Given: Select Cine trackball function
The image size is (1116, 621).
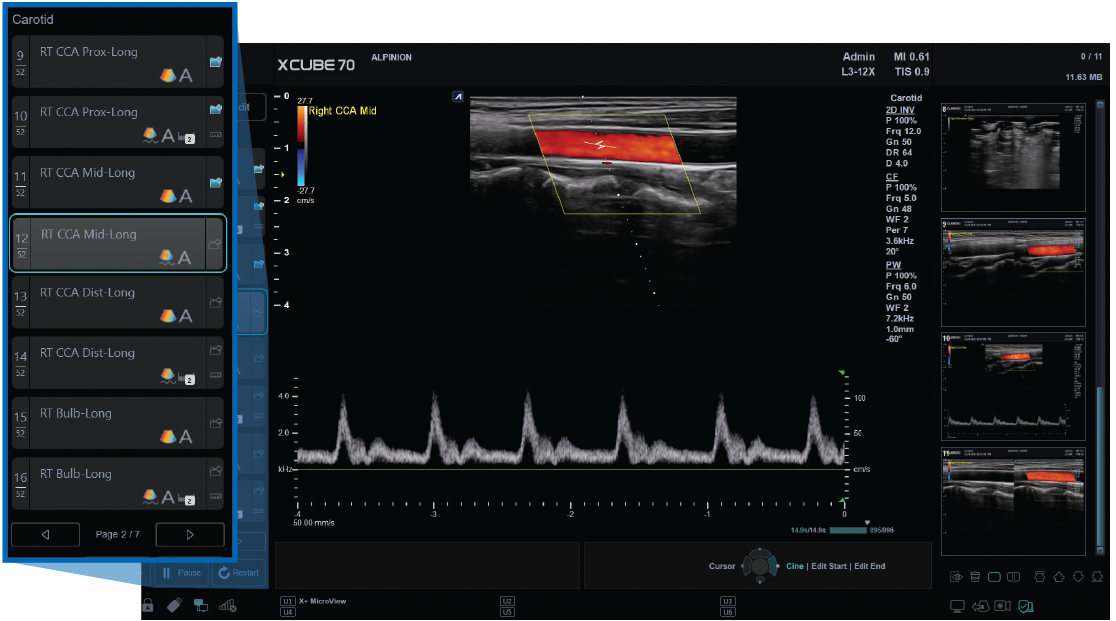Looking at the screenshot, I should pyautogui.click(x=795, y=566).
